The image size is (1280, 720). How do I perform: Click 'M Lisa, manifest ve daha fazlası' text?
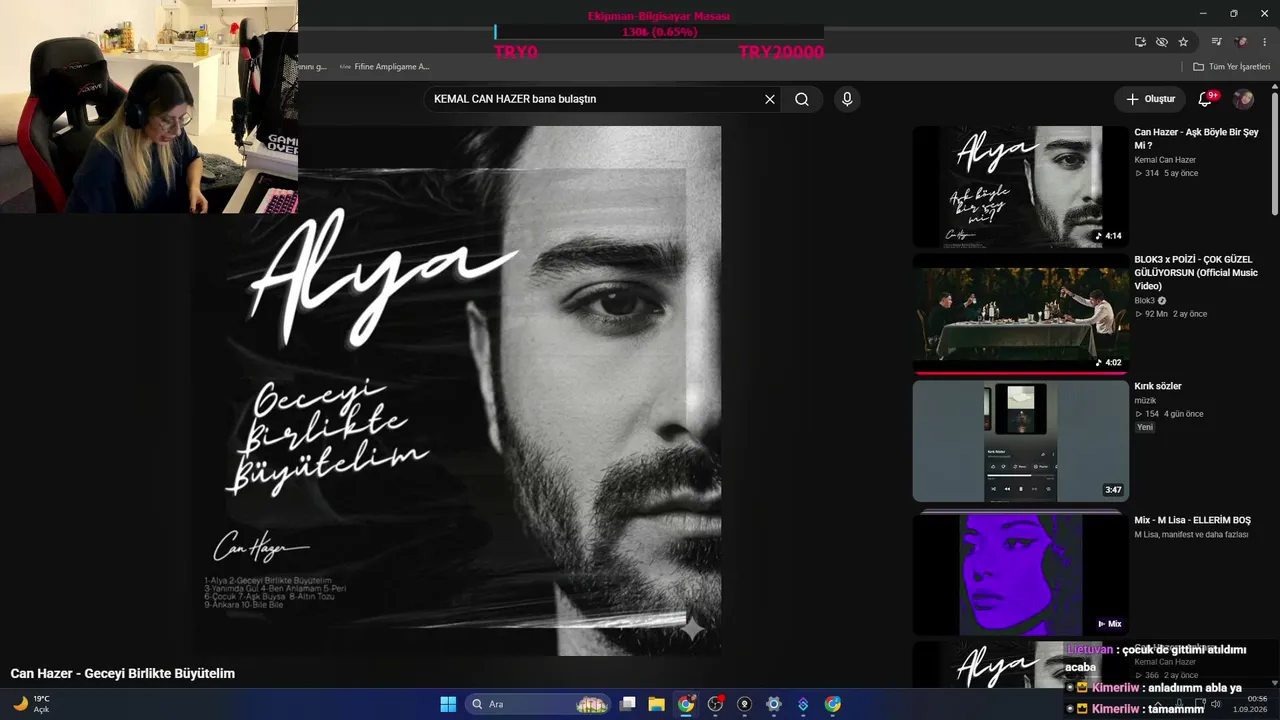[x=1191, y=535]
